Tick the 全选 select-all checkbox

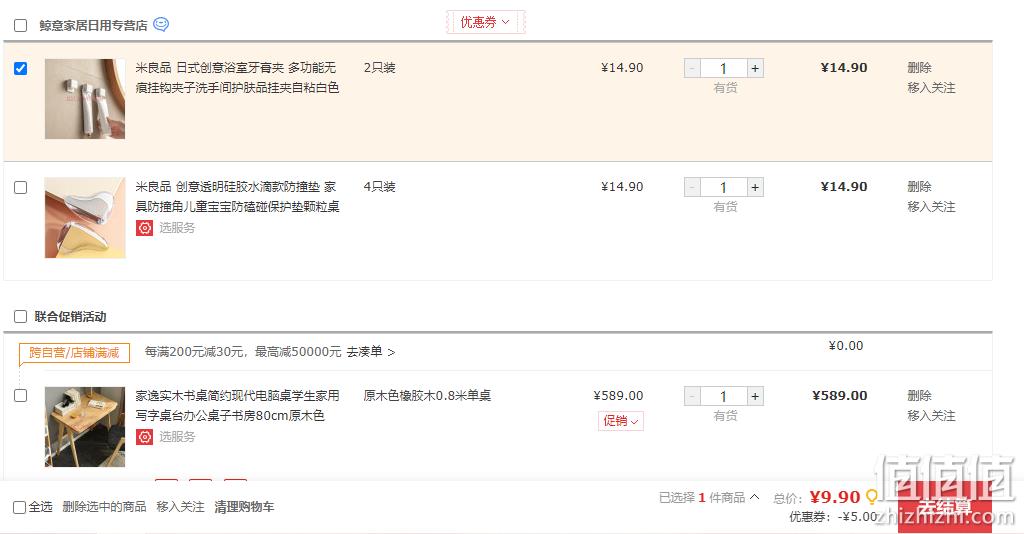point(20,507)
